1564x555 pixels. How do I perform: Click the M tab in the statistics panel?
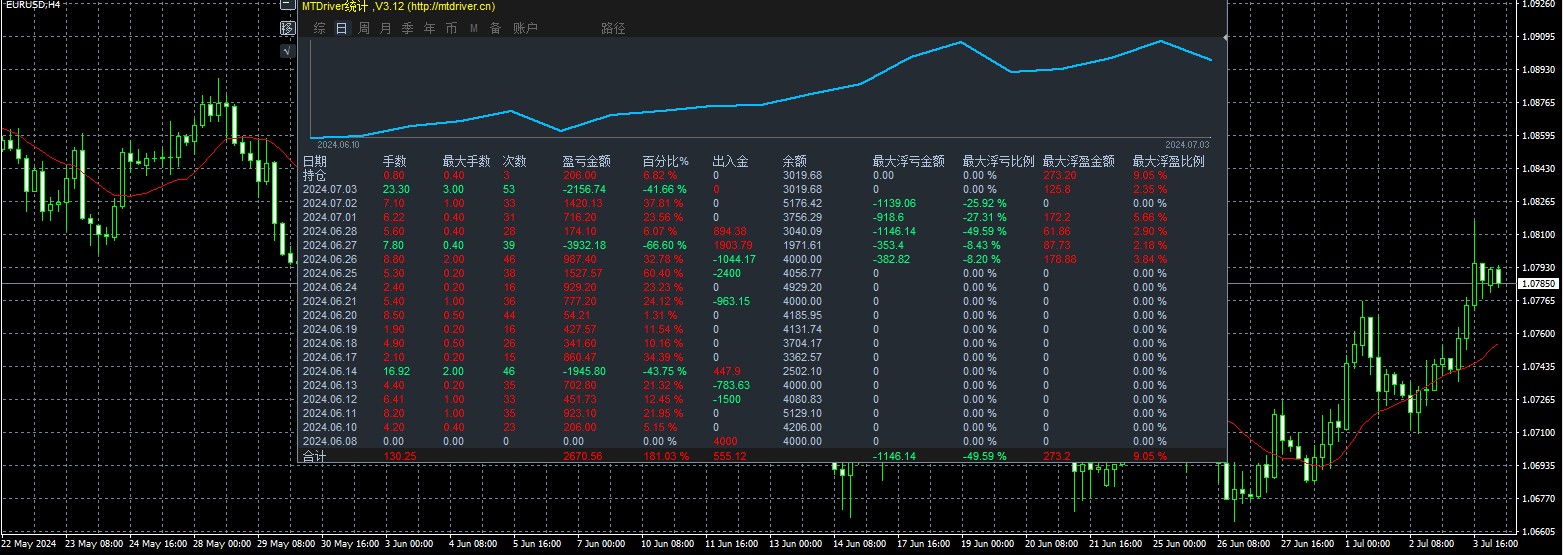pyautogui.click(x=474, y=28)
